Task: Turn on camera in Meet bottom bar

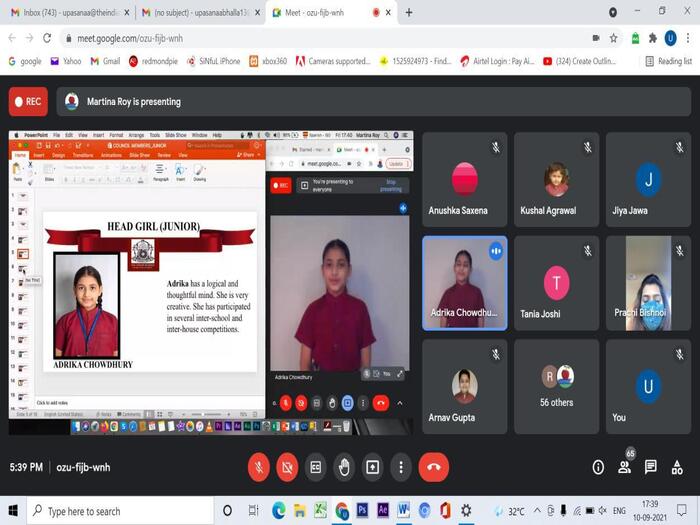Action: [x=287, y=467]
